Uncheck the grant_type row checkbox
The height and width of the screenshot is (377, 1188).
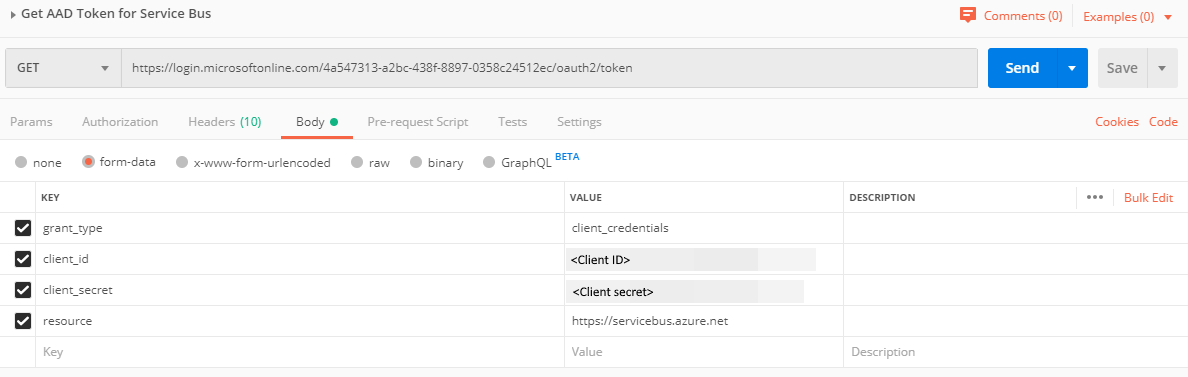point(23,228)
